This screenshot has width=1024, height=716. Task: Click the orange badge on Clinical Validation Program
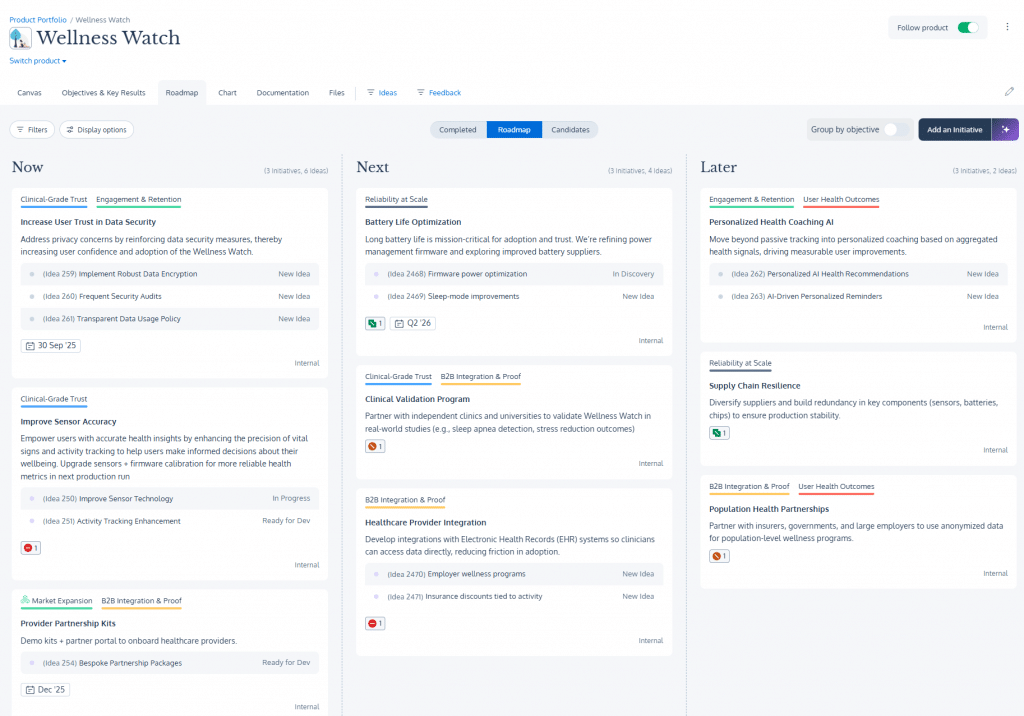tap(375, 447)
